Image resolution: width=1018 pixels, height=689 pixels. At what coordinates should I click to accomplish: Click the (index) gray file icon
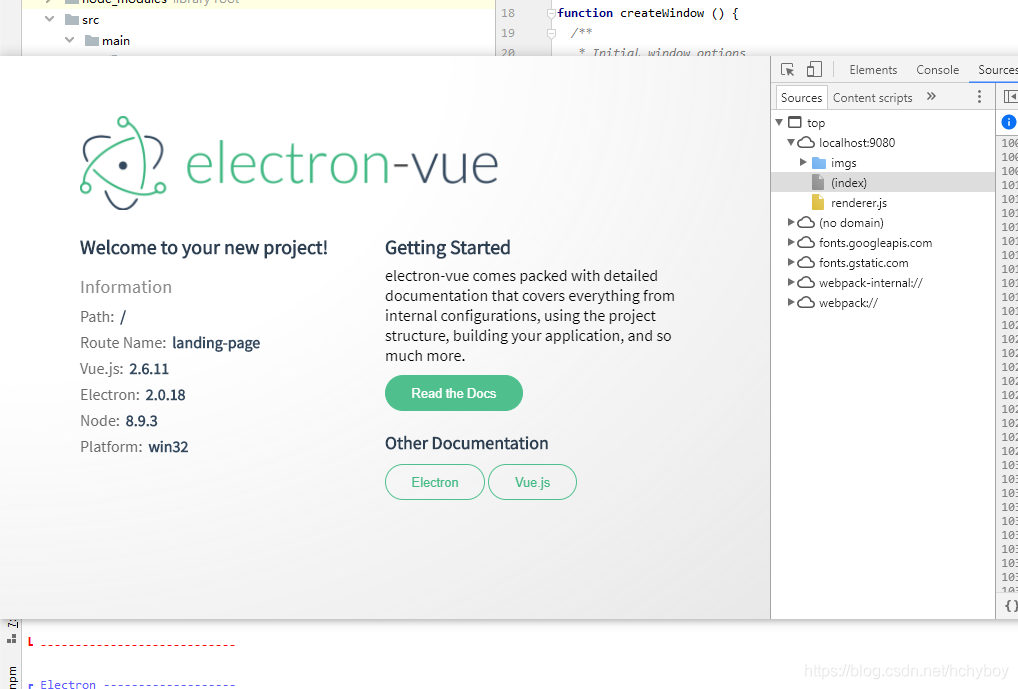(x=818, y=182)
